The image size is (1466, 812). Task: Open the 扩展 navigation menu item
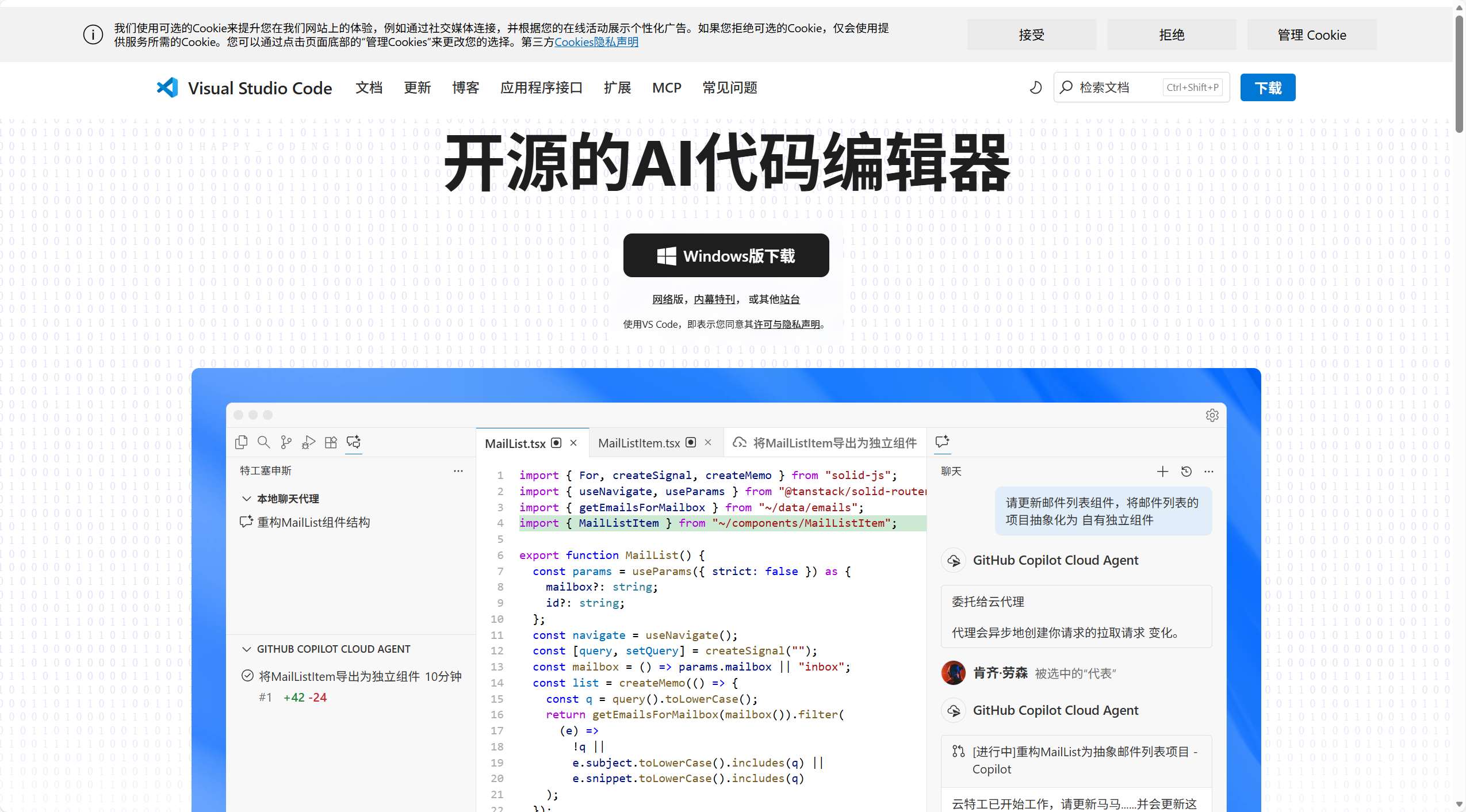coord(617,87)
